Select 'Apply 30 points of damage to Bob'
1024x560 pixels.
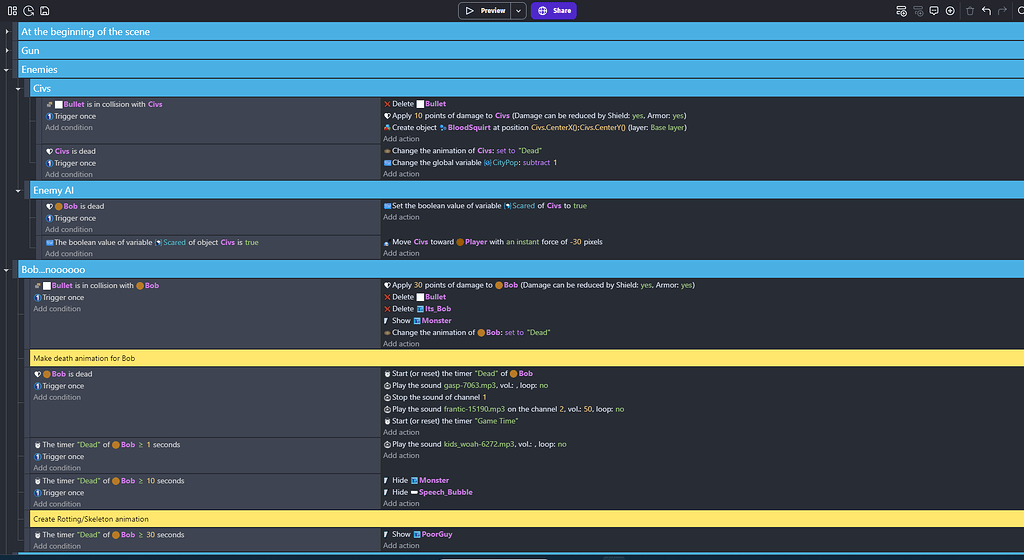539,285
